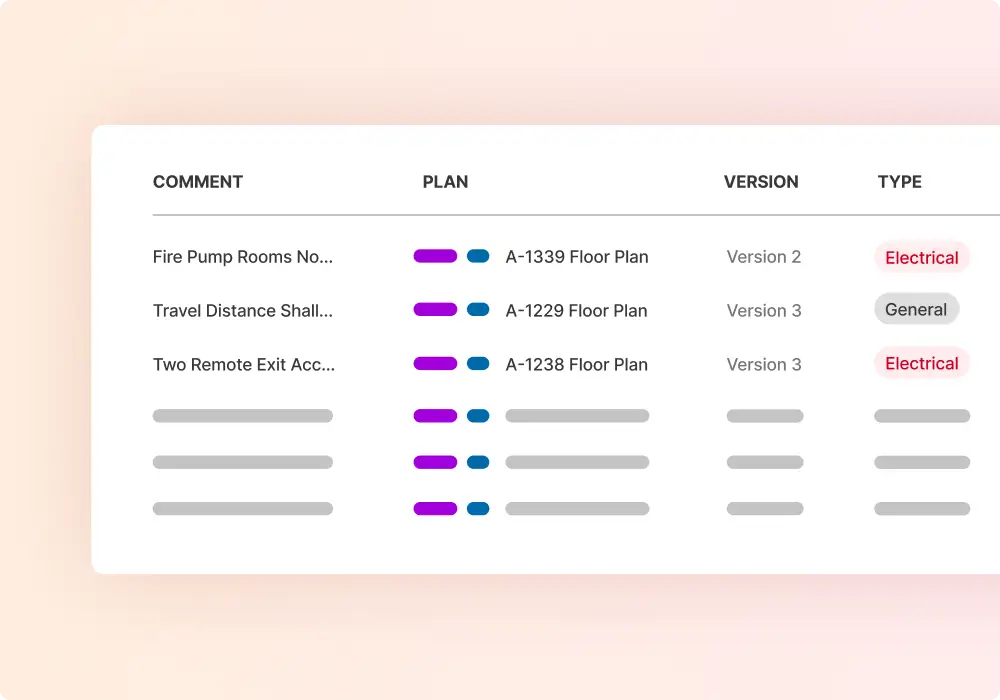Screen dimensions: 1000x700
Task: Click Version 3 for A-1229 Floor Plan
Action: 764,311
